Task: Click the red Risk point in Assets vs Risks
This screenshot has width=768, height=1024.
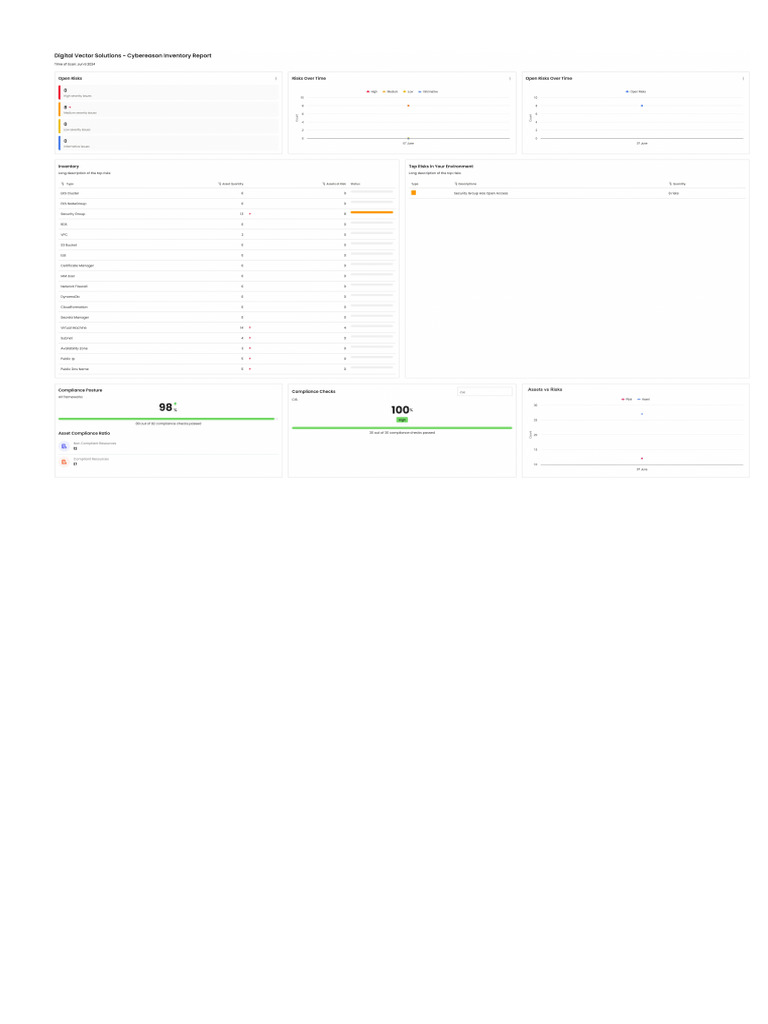Action: pyautogui.click(x=642, y=458)
